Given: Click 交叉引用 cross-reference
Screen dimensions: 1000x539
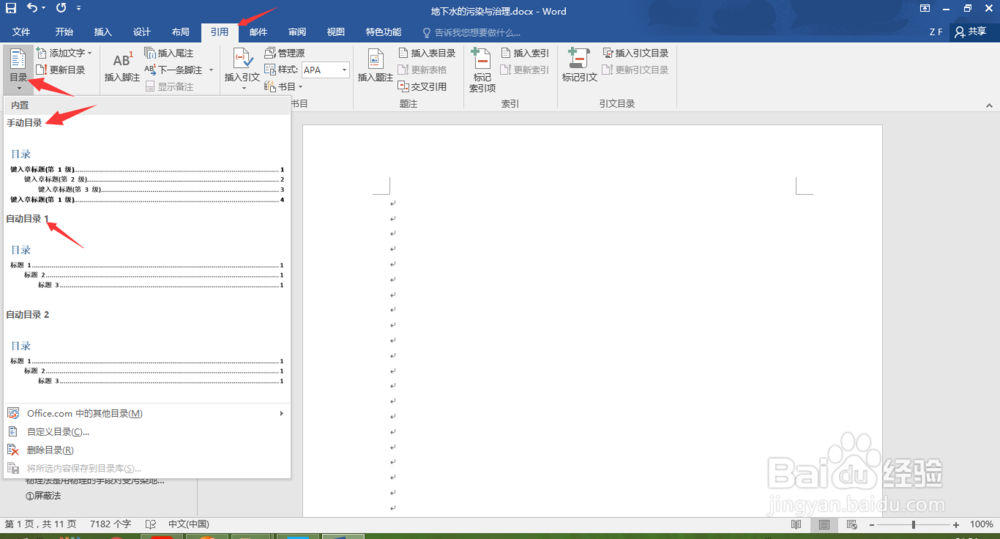Looking at the screenshot, I should point(422,87).
